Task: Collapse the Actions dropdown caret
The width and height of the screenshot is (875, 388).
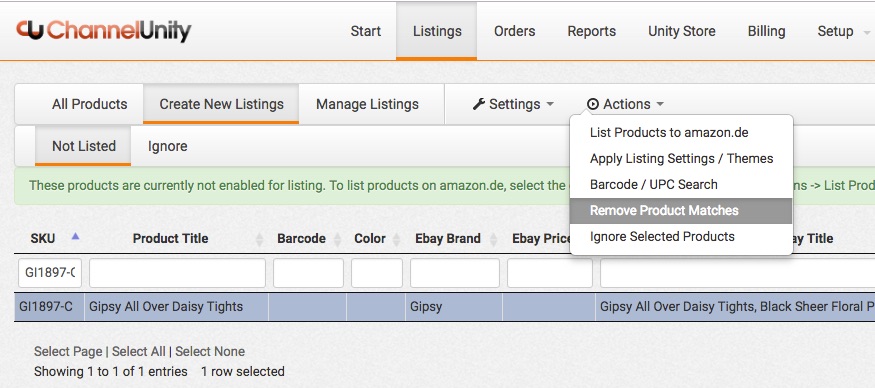Action: [x=660, y=104]
